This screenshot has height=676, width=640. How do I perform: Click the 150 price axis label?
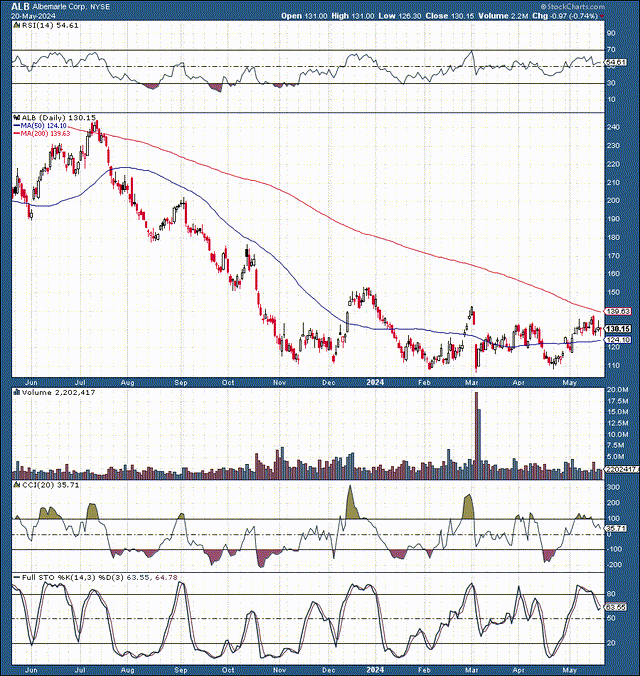[613, 292]
